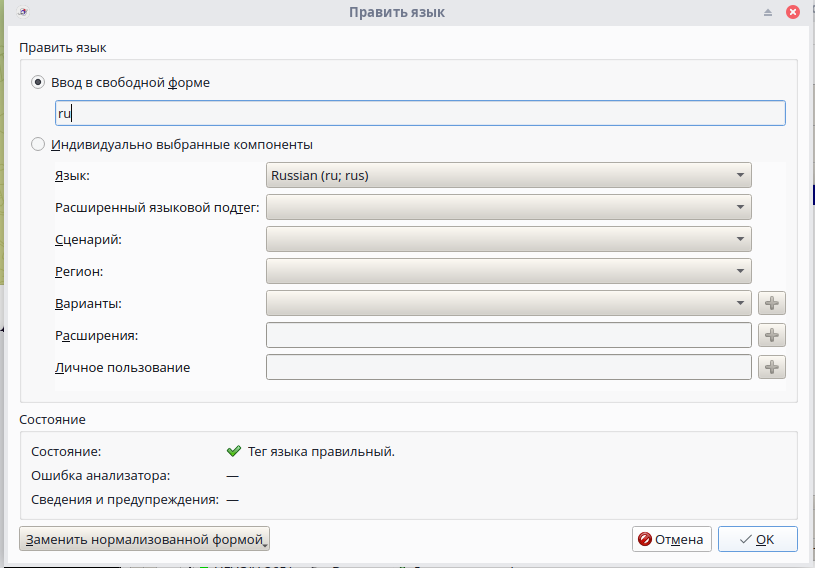815x568 pixels.
Task: Select the Ввод в свободной форме option
Action: (39, 83)
